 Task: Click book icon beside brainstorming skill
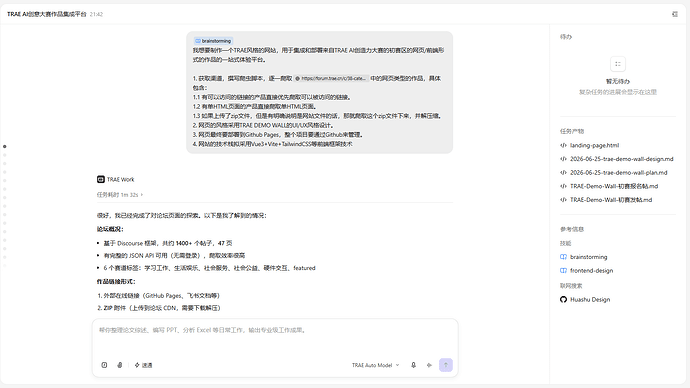pos(563,257)
